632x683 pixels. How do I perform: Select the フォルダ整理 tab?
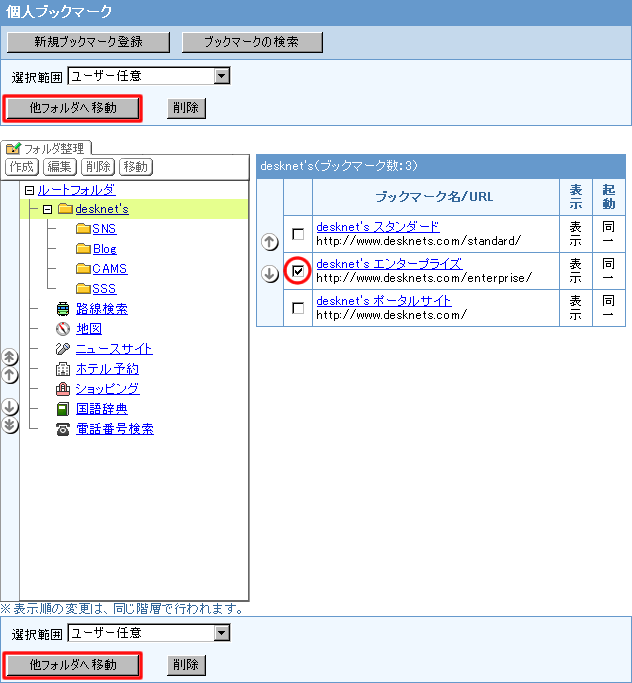[46, 149]
